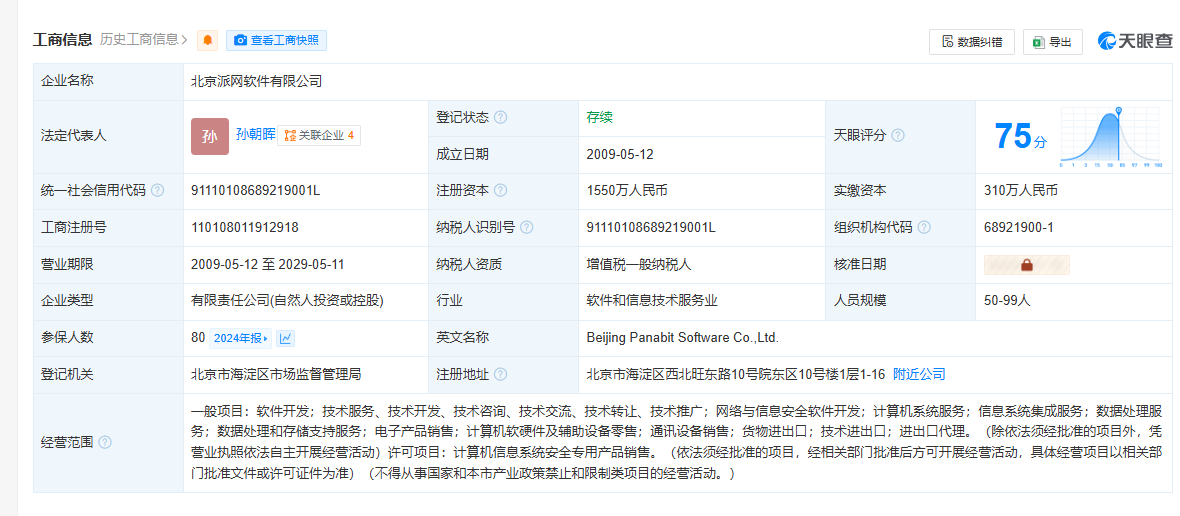Open 关联企业 4 related companies tag
This screenshot has width=1180, height=516.
(319, 136)
